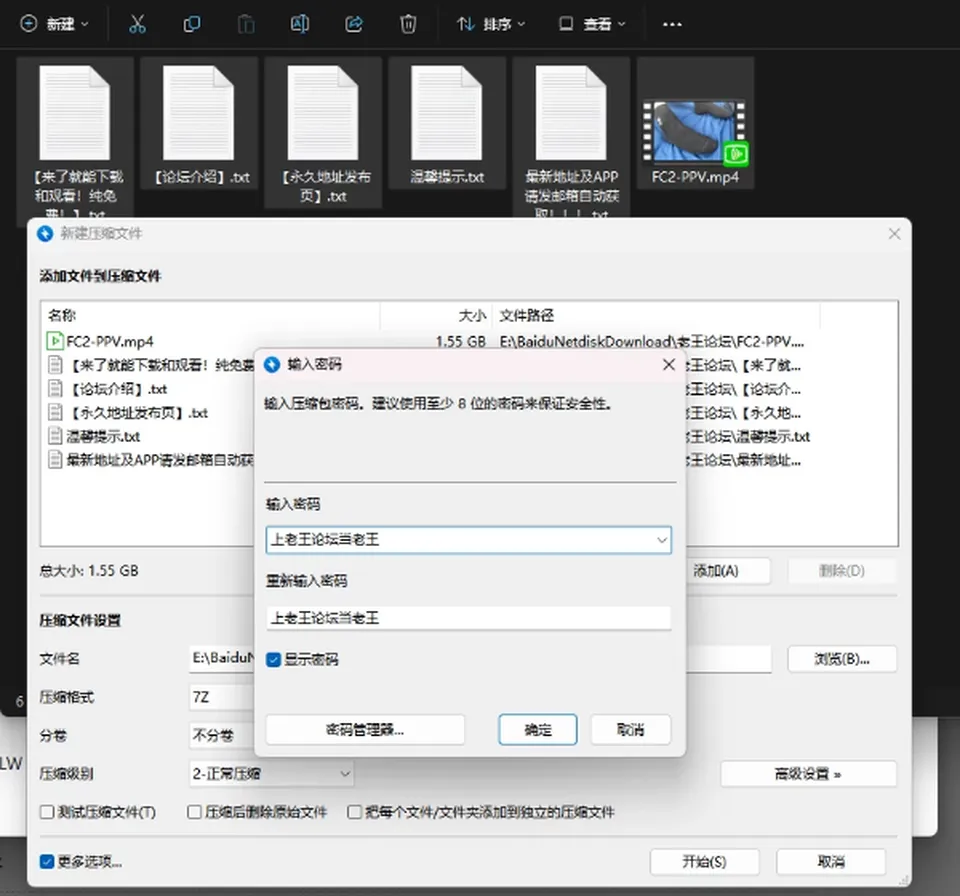The width and height of the screenshot is (960, 896).
Task: Enable the 测试压缩文件(T) checkbox
Action: 47,812
